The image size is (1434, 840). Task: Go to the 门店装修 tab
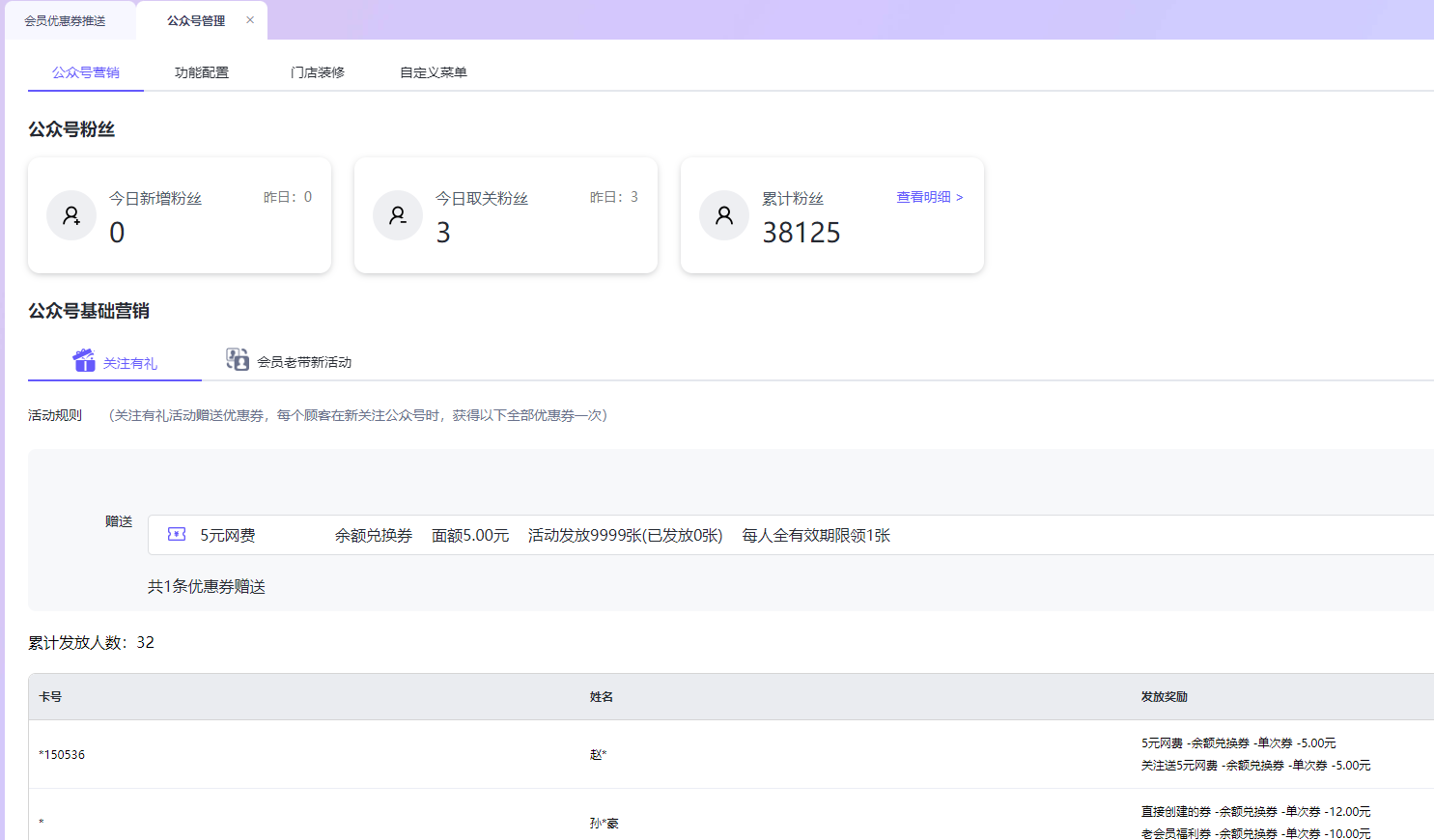tap(318, 72)
